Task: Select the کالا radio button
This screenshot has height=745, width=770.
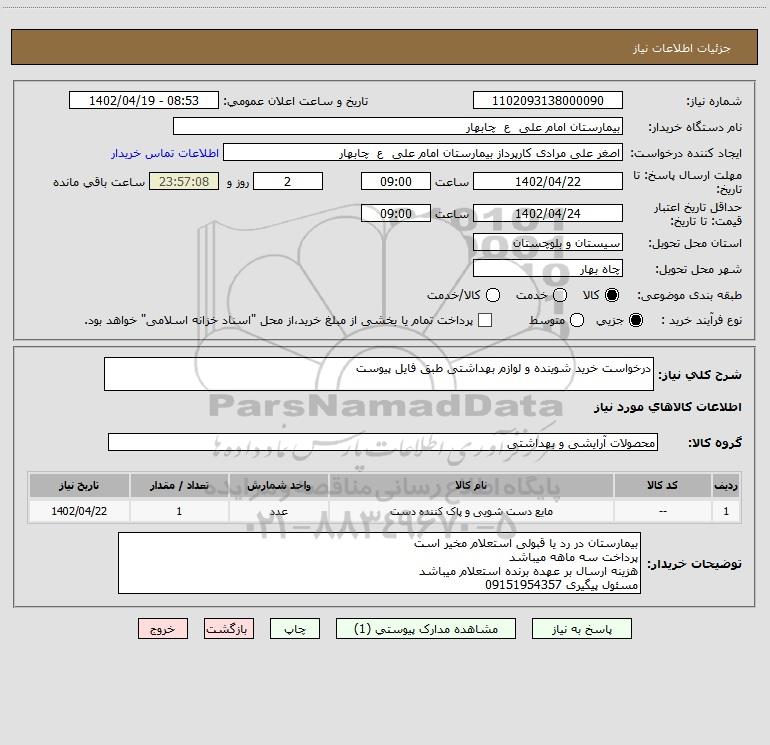Action: coord(612,295)
